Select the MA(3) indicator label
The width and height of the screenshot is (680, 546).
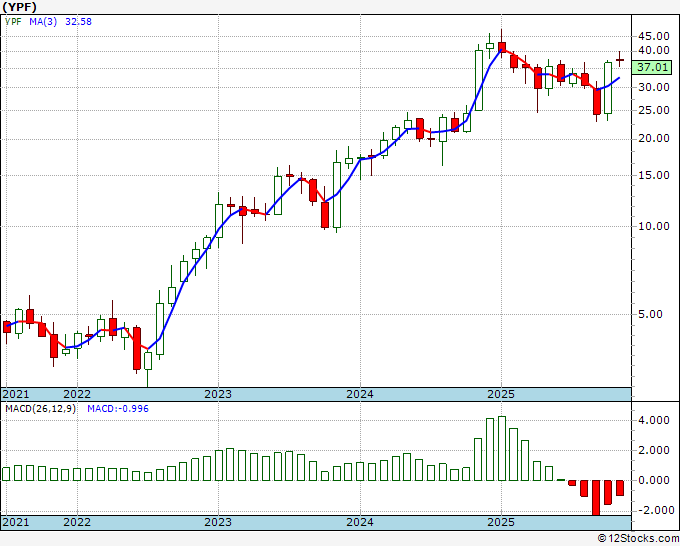43,21
